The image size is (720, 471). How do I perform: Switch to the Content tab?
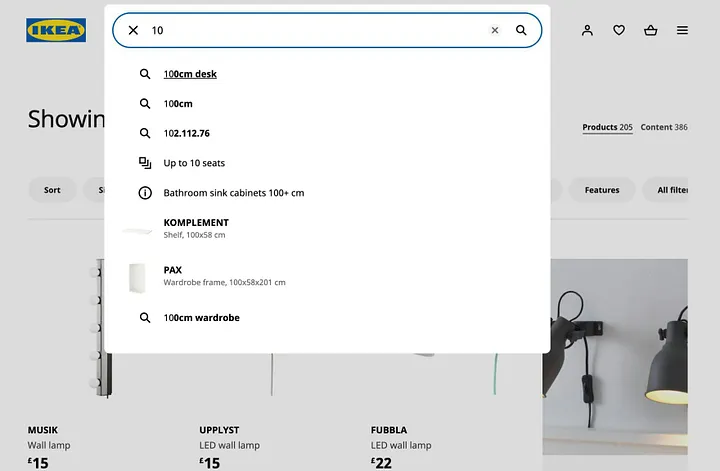(x=663, y=127)
